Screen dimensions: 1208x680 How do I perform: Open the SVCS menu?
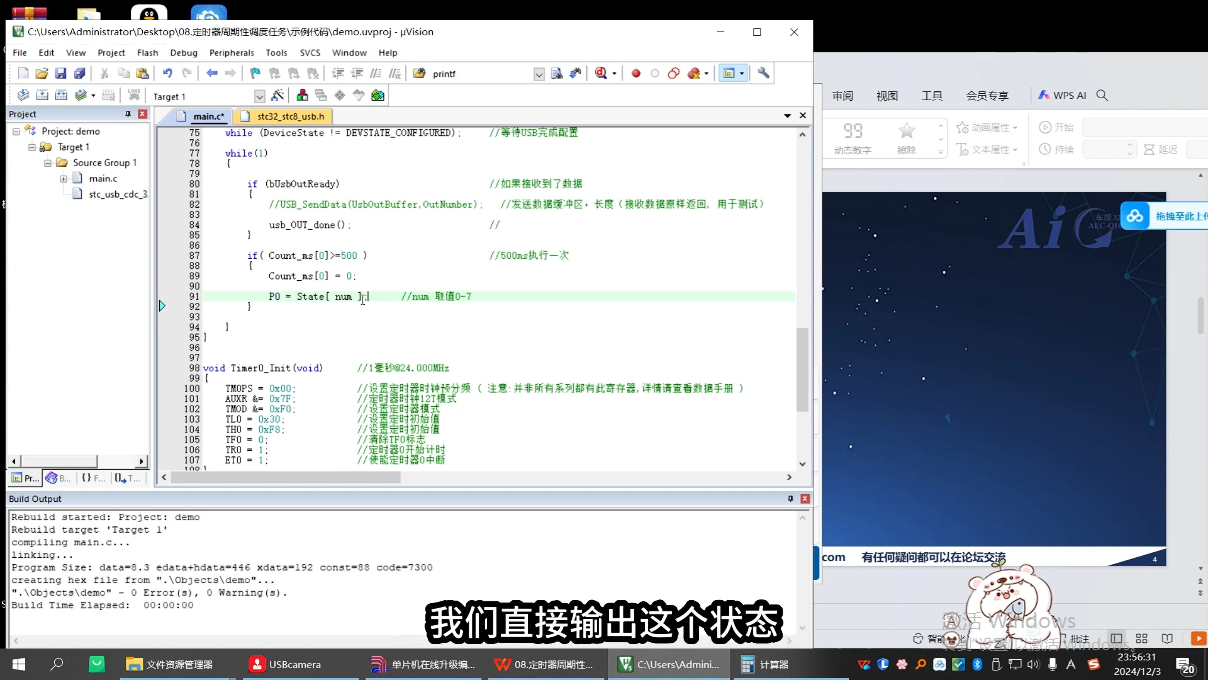pyautogui.click(x=310, y=52)
